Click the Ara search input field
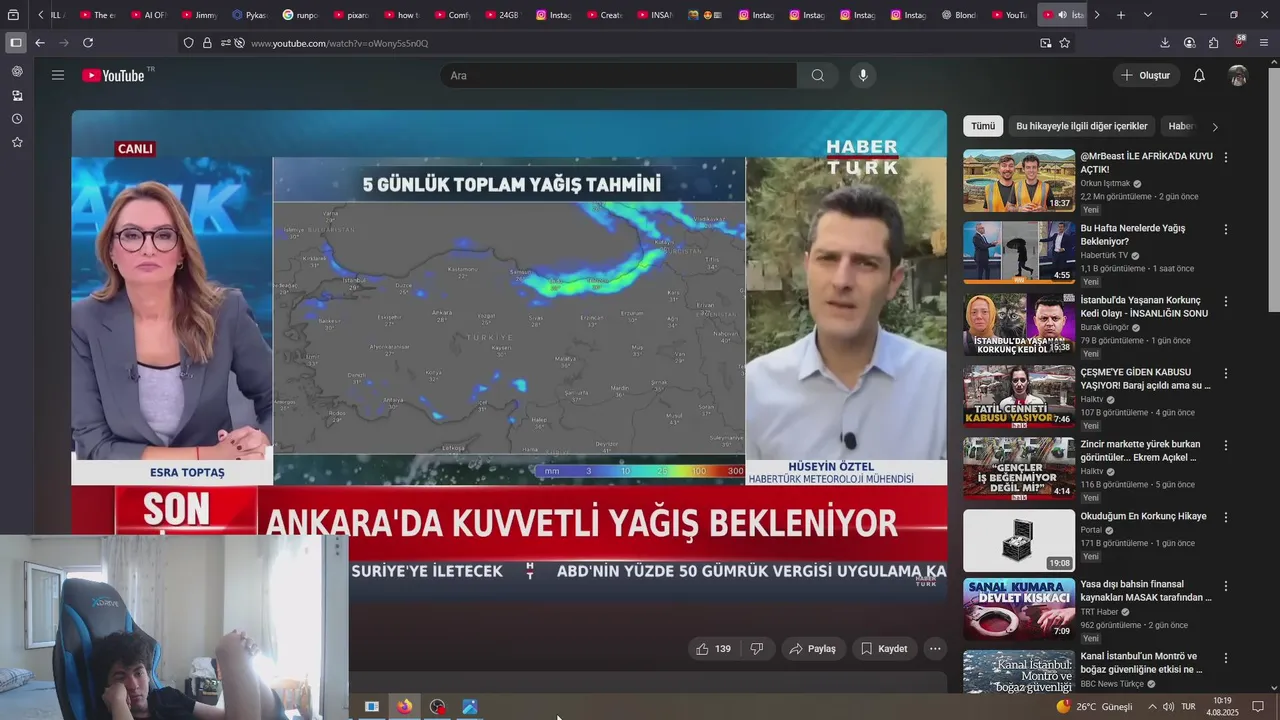The width and height of the screenshot is (1280, 720). pos(619,75)
